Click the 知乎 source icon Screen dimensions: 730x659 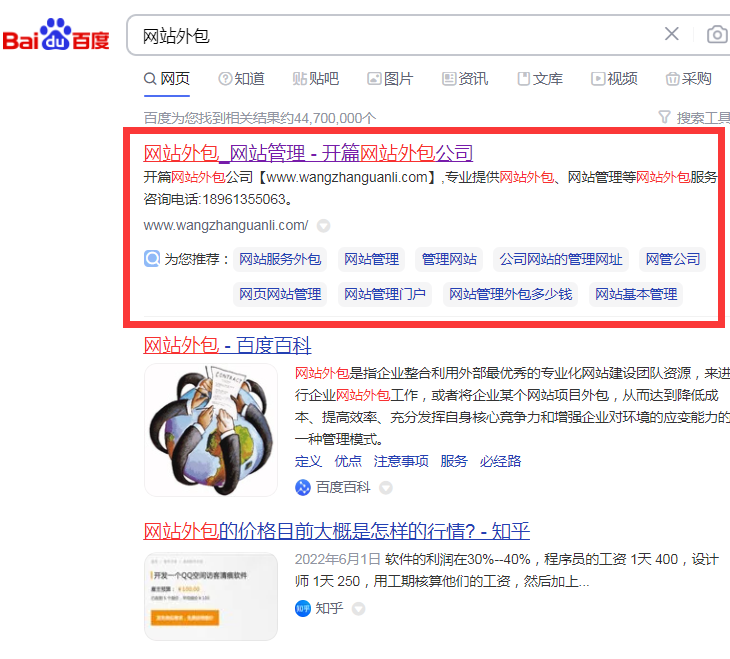pos(303,609)
